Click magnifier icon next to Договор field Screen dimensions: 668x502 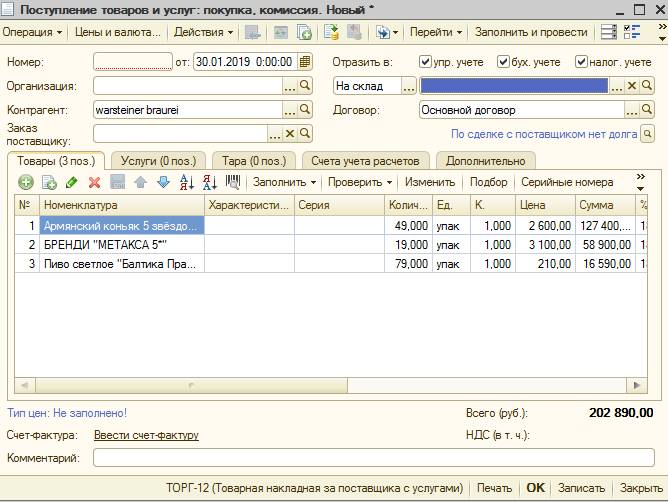tap(647, 110)
